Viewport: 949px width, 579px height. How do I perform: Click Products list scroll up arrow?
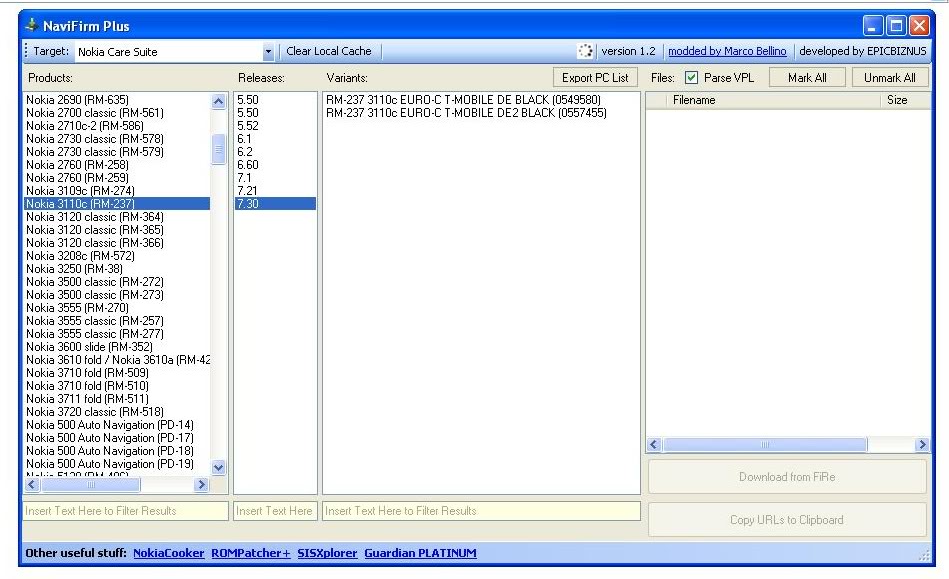click(218, 101)
